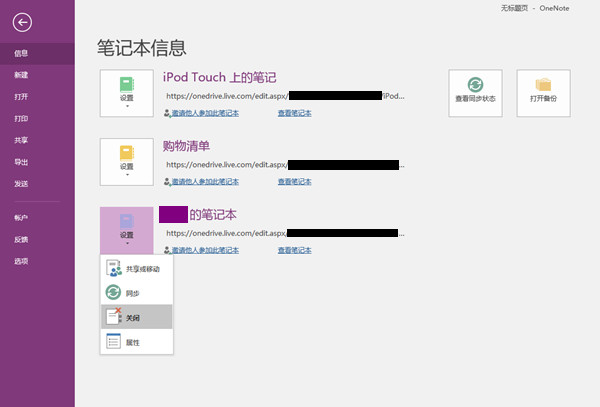Collapse the settings dropdown of 的笔记本 notebook

click(x=127, y=230)
